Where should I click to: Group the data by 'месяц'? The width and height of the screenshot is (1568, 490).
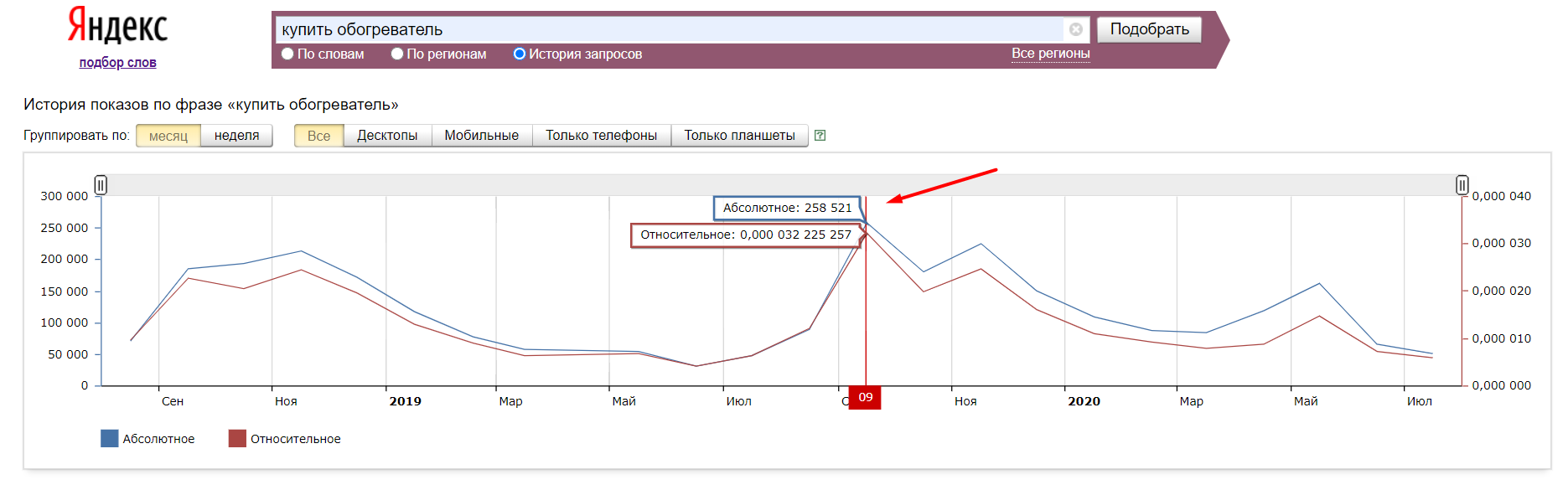pos(168,136)
